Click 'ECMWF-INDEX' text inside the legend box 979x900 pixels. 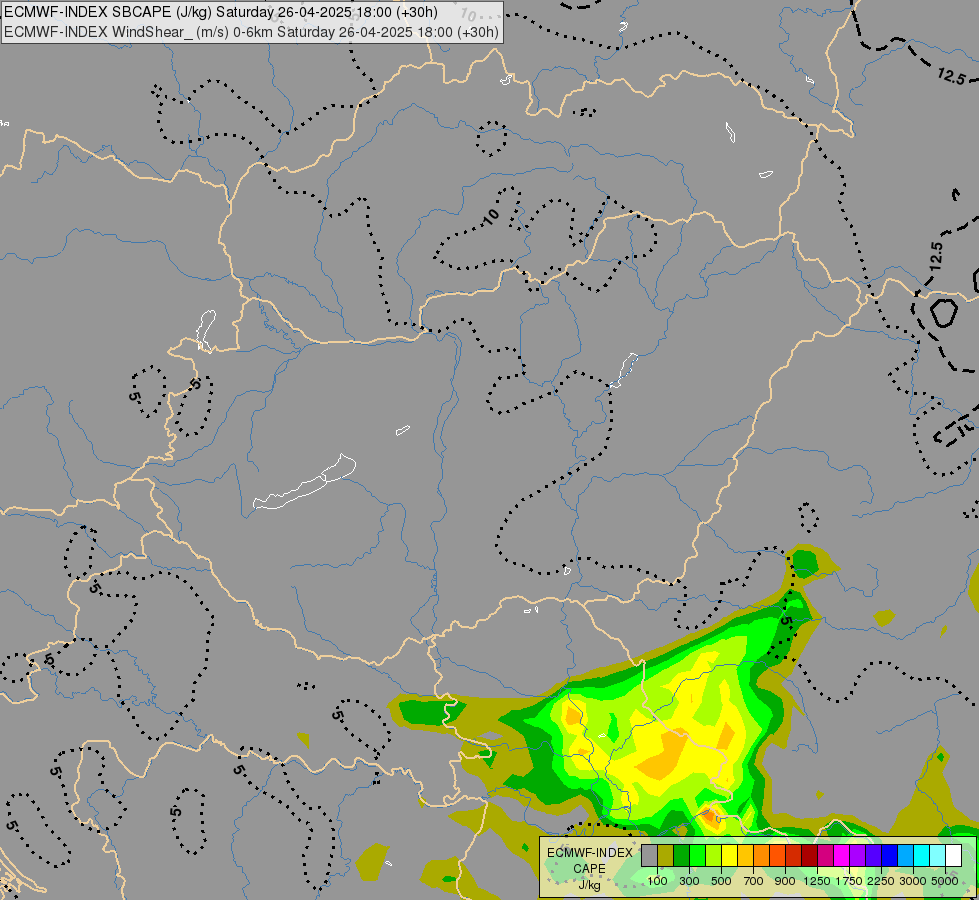click(589, 853)
